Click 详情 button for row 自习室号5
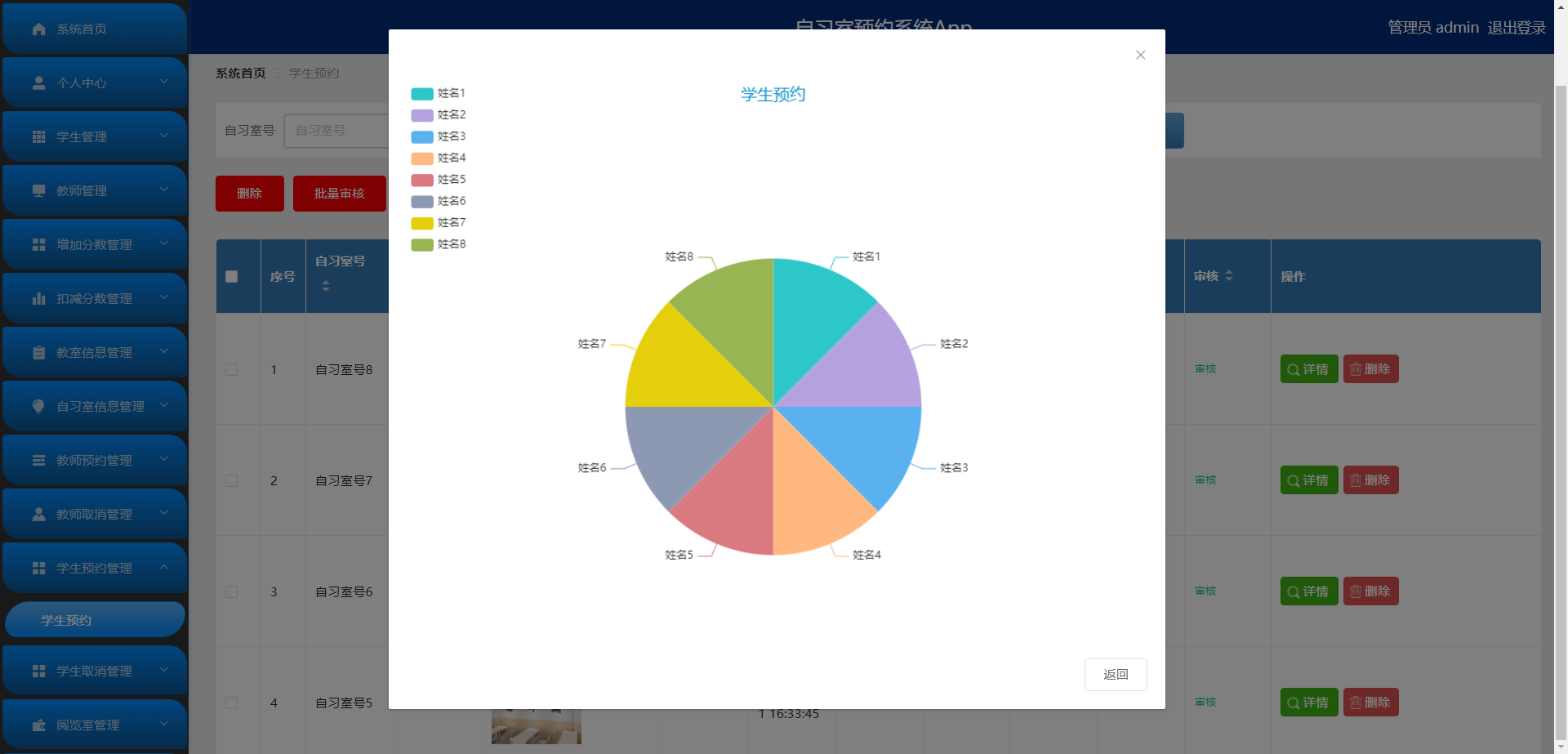This screenshot has height=754, width=1568. tap(1309, 703)
